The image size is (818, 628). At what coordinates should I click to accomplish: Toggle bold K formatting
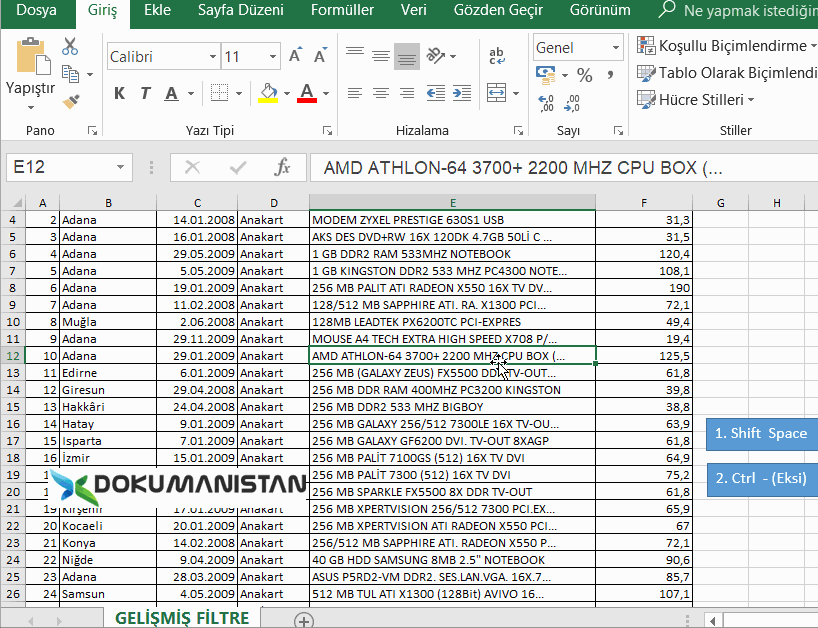[119, 93]
